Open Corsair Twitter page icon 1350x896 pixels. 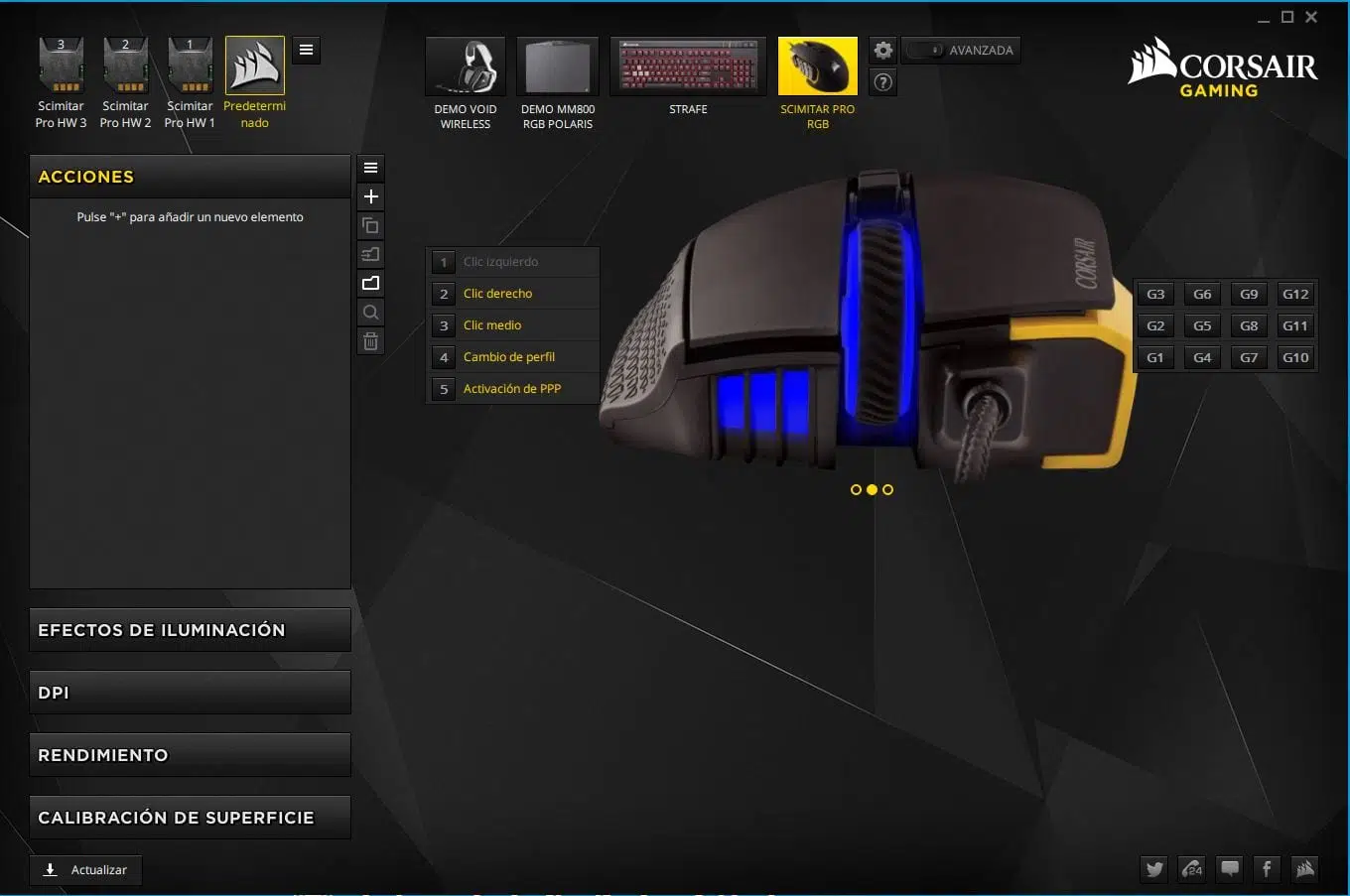[x=1153, y=869]
